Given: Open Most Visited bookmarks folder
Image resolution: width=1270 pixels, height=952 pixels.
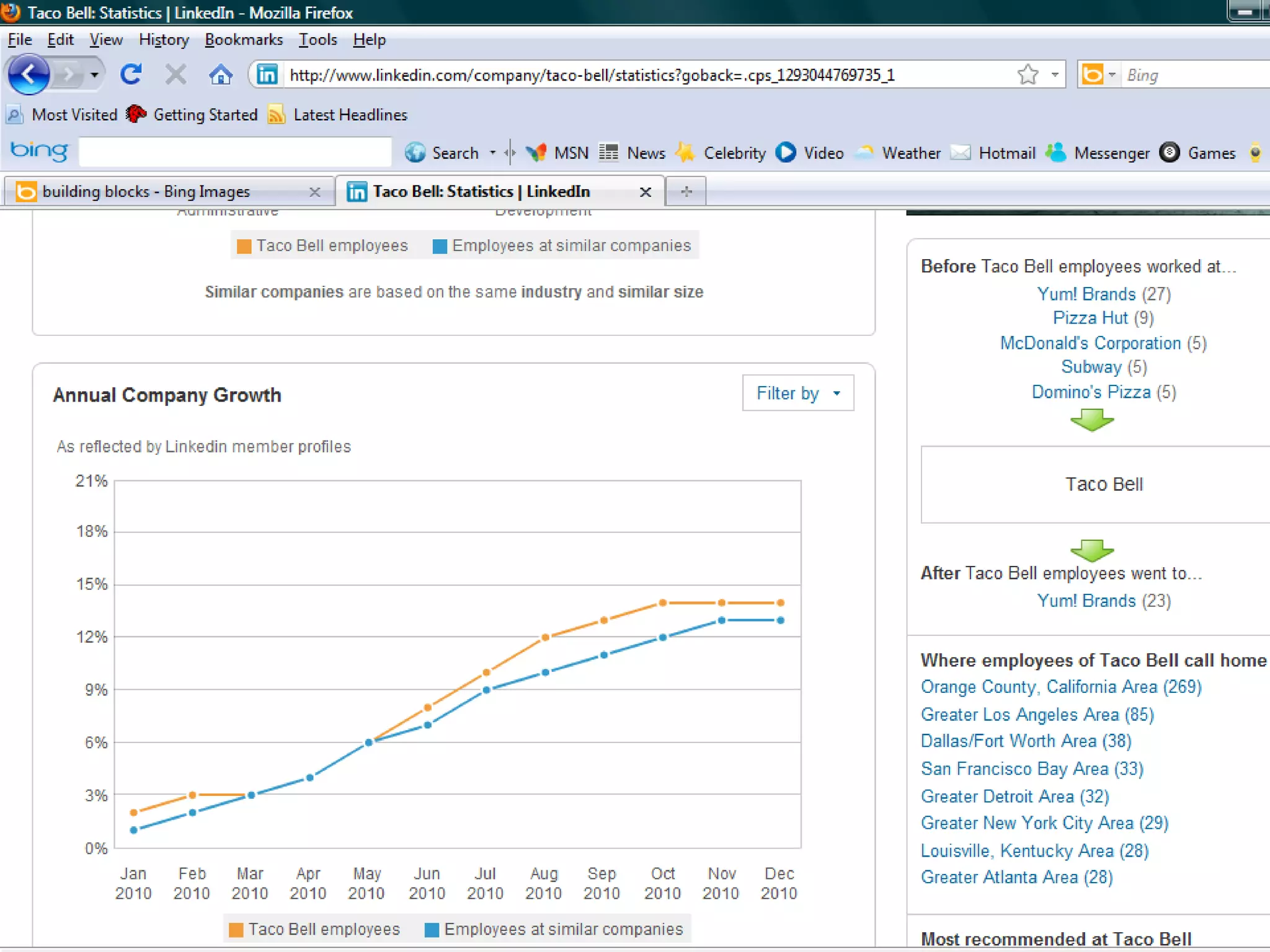Looking at the screenshot, I should [x=62, y=115].
